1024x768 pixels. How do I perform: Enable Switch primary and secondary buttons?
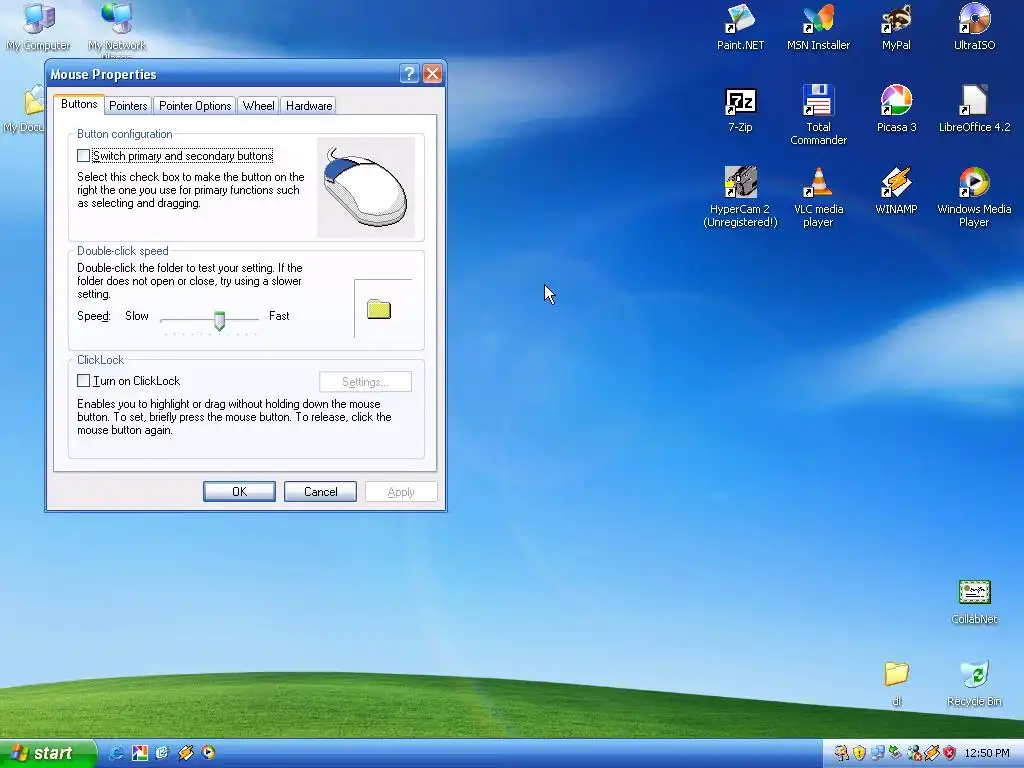(x=84, y=155)
